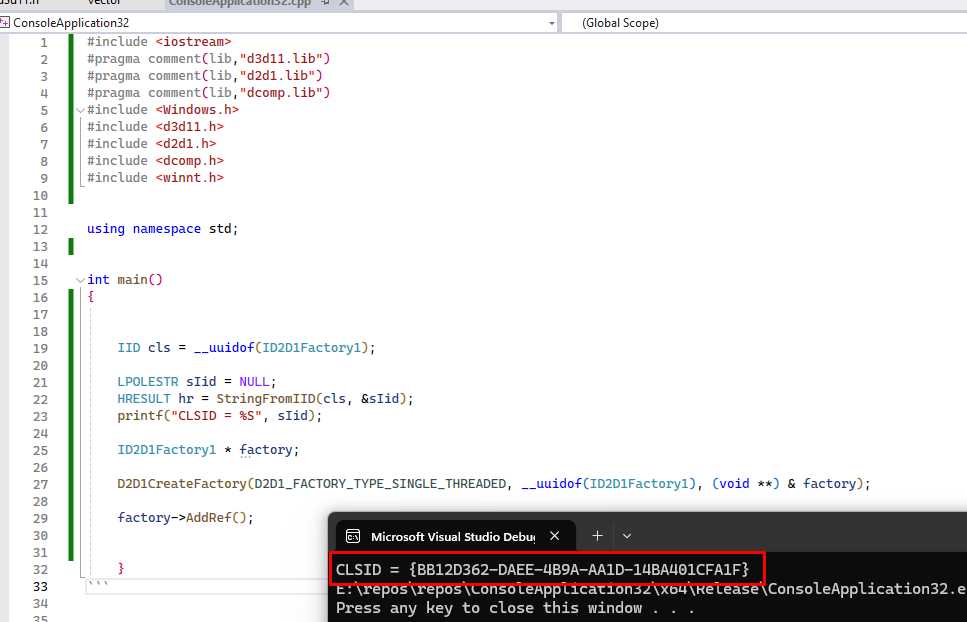967x622 pixels.
Task: Collapse the #include Windows.h region
Action: (80, 110)
